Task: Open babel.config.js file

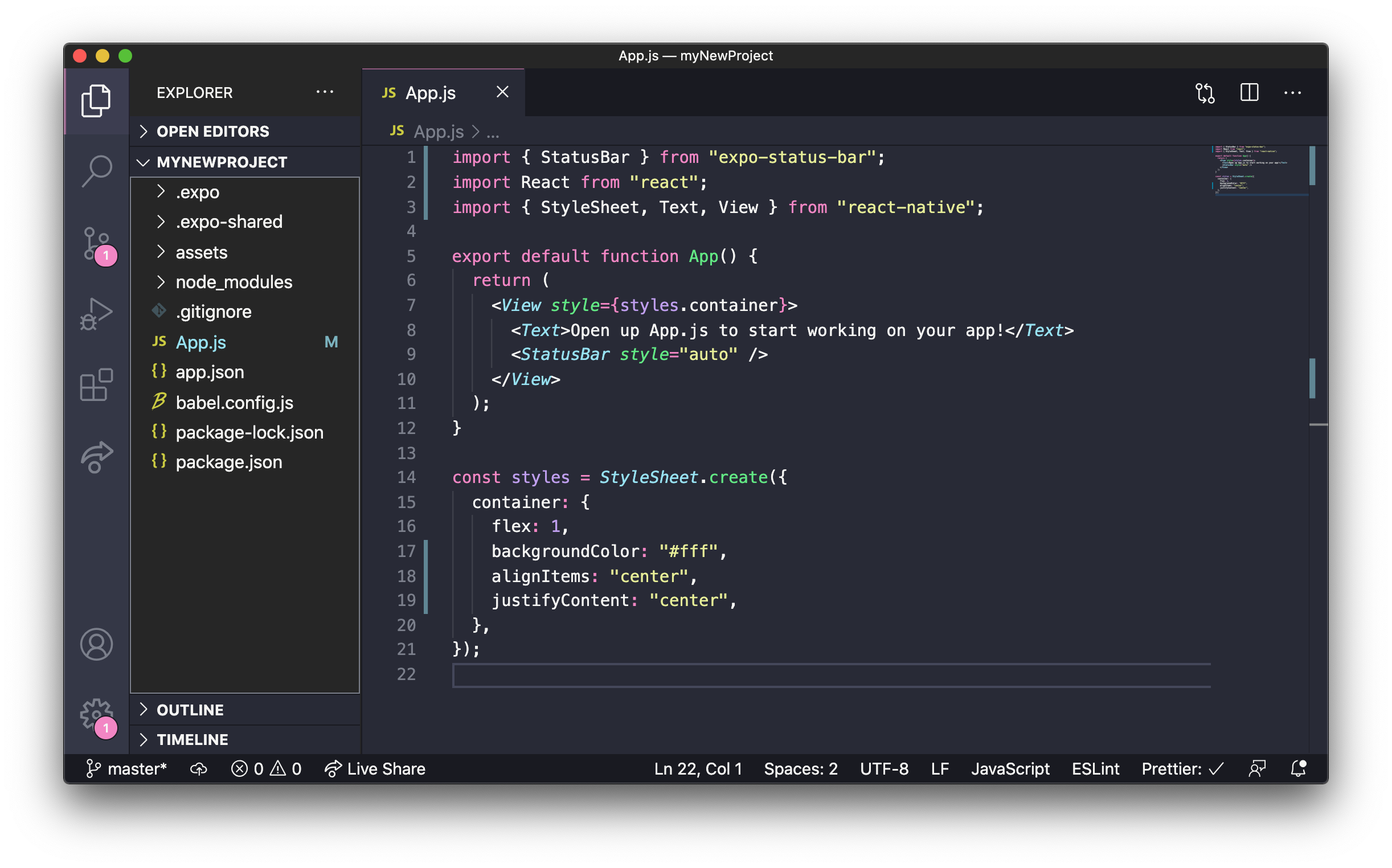Action: click(245, 403)
